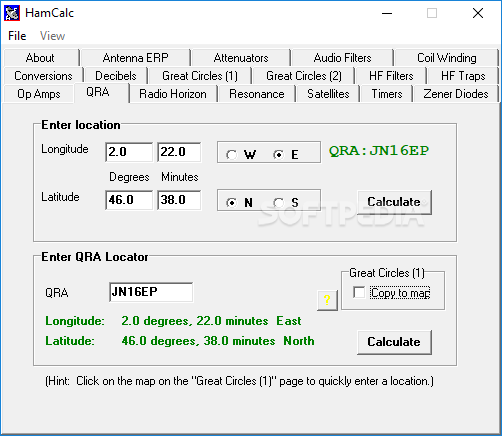Click Calculate in the Enter QRA Locator group
Viewport: 502px width, 436px height.
(394, 342)
